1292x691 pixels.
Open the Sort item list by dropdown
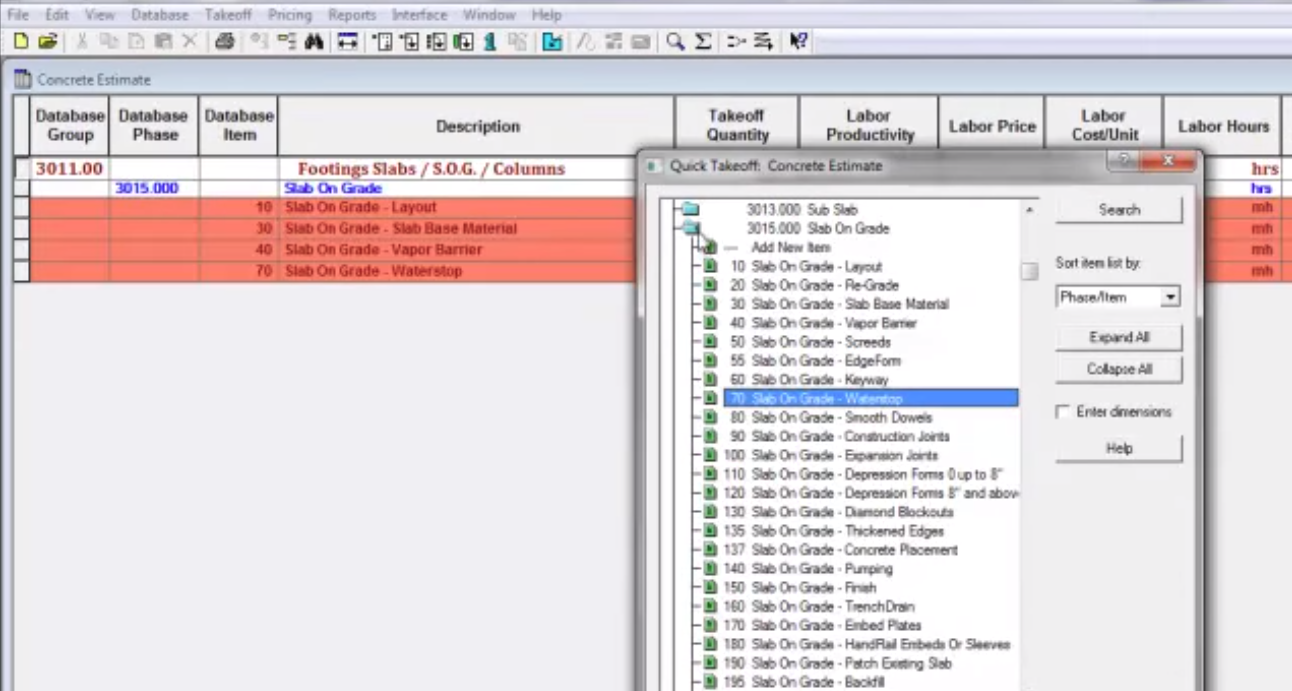click(x=1170, y=297)
